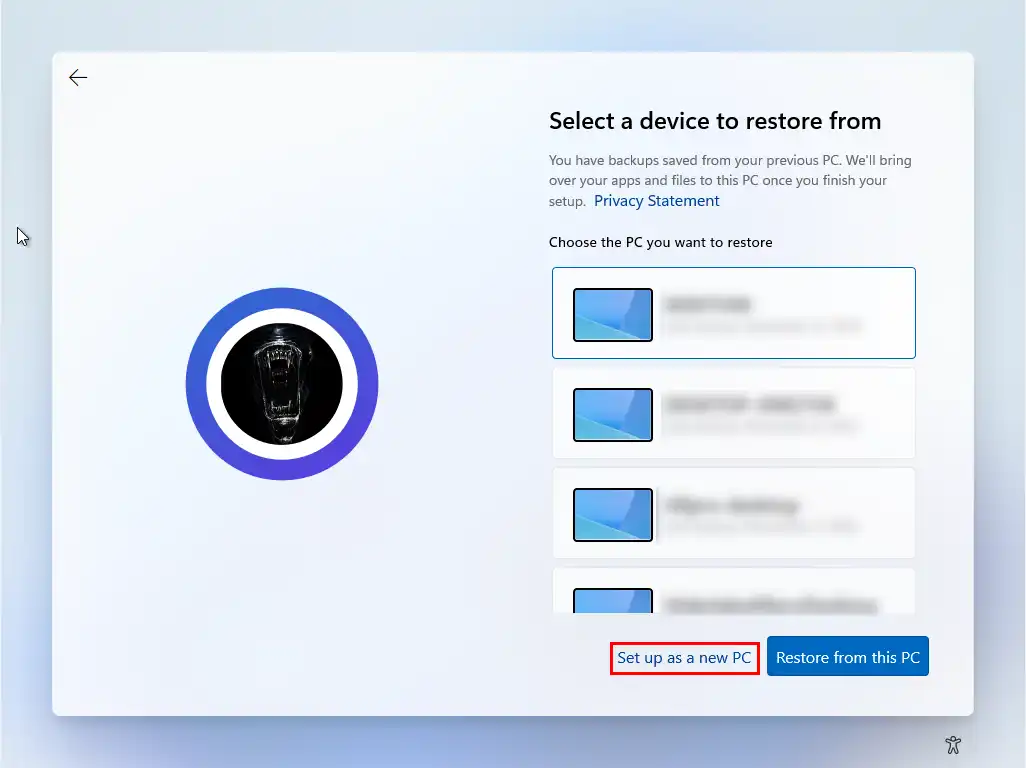Click the Set up as a new PC button
This screenshot has width=1026, height=768.
[684, 657]
